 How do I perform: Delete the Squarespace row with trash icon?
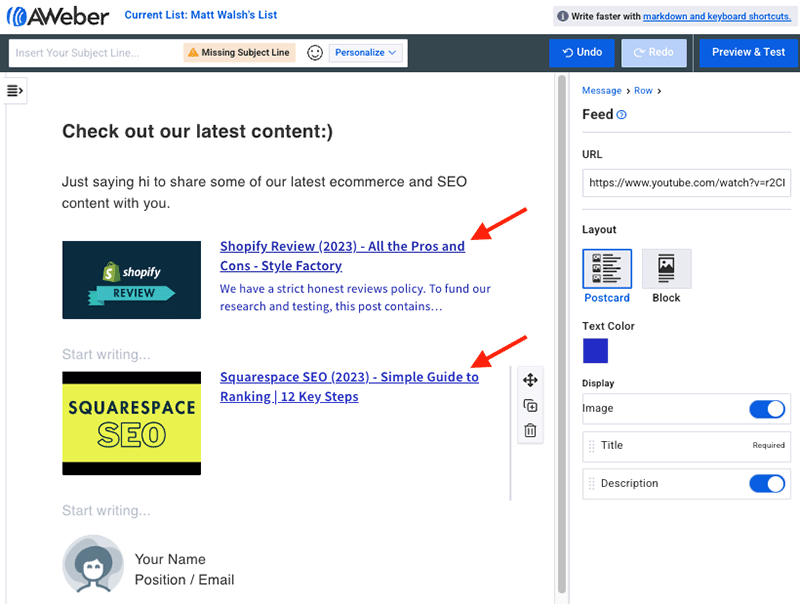click(x=530, y=431)
